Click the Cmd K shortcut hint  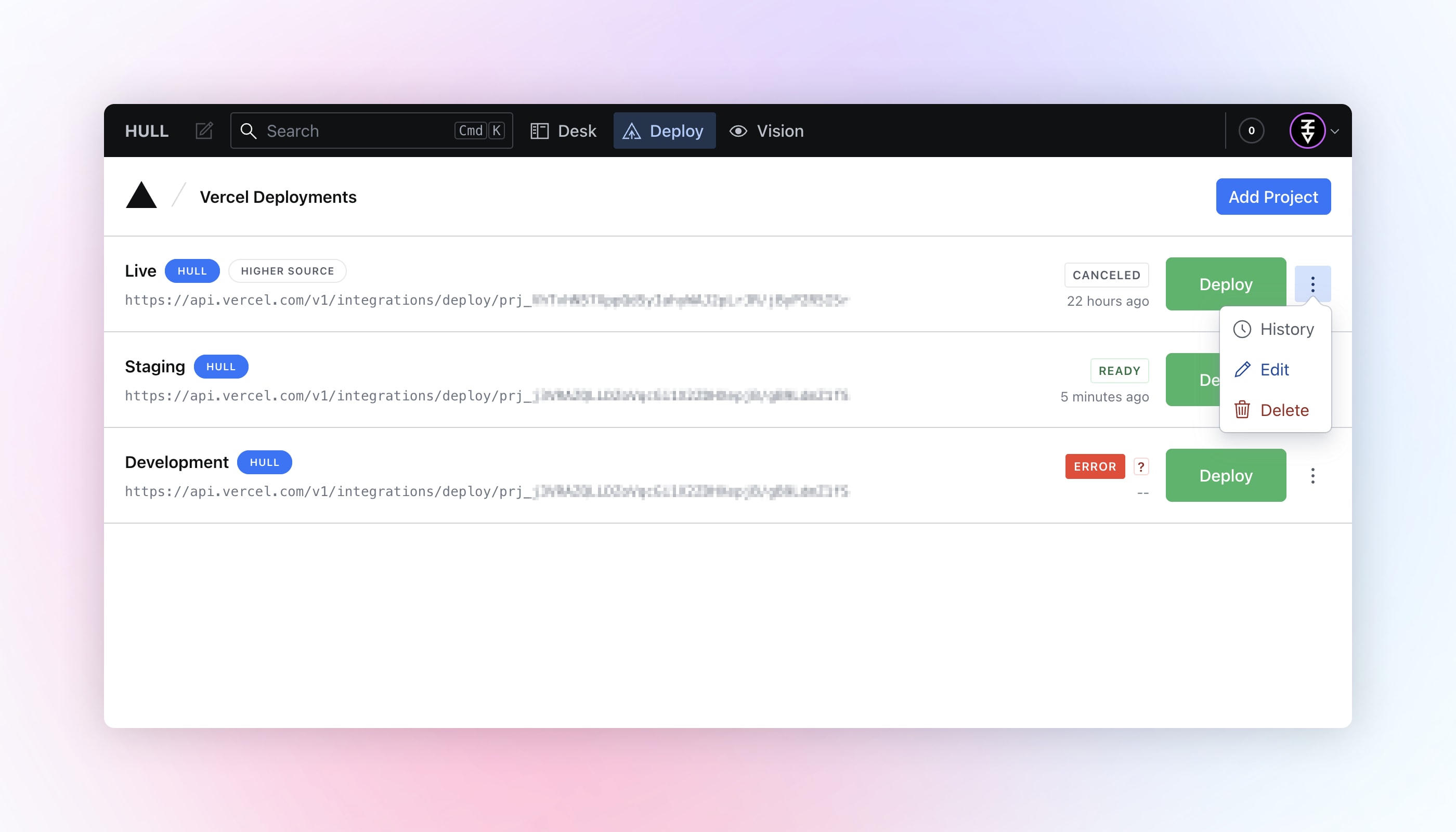click(480, 131)
